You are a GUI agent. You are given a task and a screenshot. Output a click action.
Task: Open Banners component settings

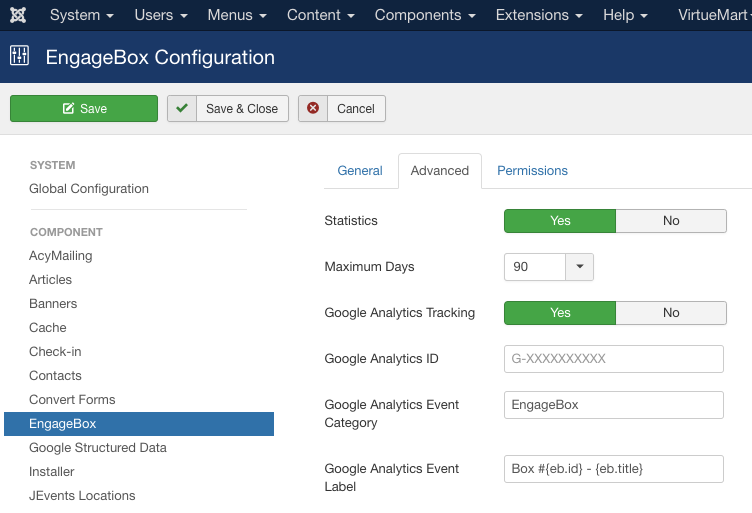[x=53, y=304]
